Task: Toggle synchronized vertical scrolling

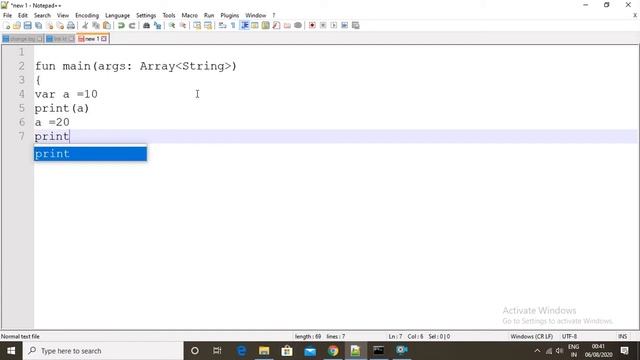Action: coord(197,25)
